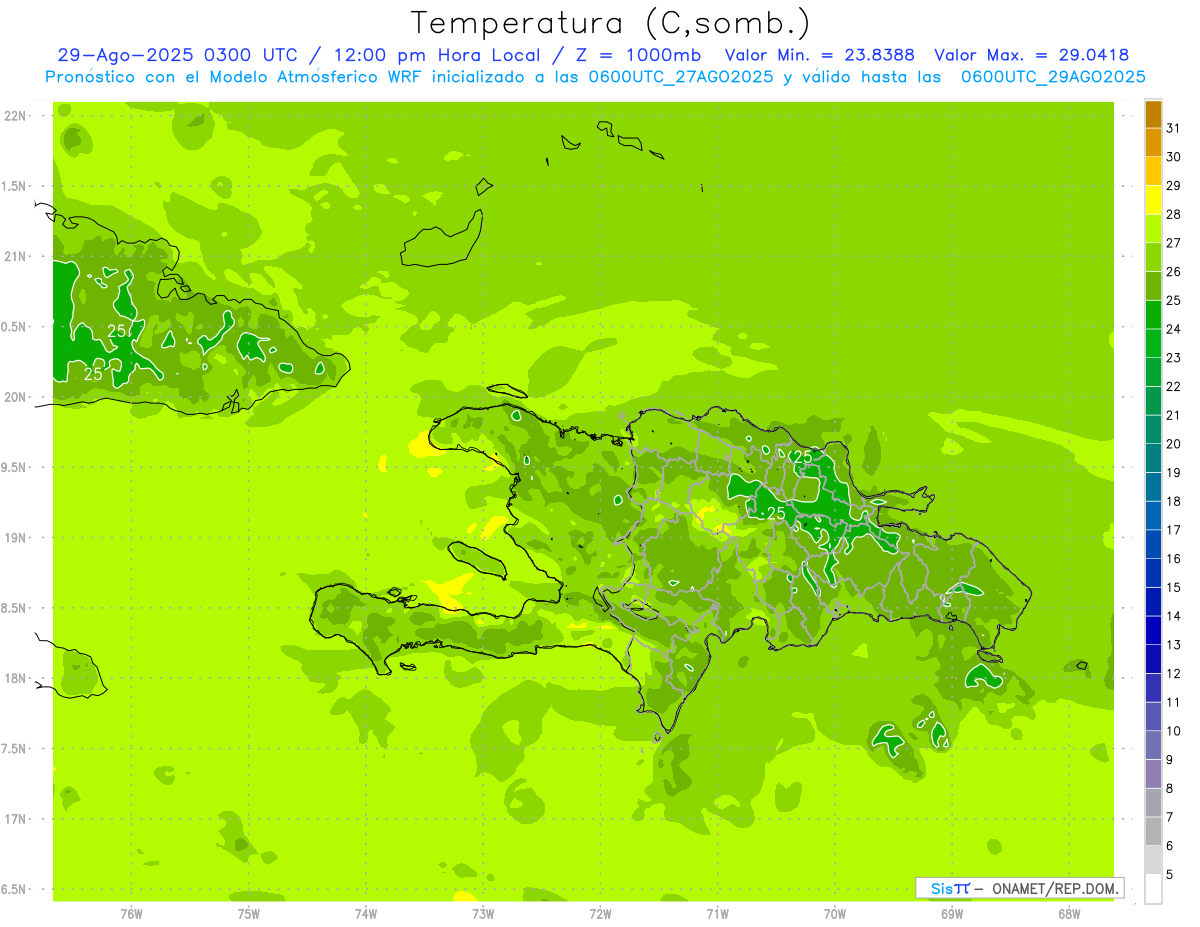Viewport: 1200px width, 927px height.
Task: Click the "5" color bar label
Action: 1170,875
